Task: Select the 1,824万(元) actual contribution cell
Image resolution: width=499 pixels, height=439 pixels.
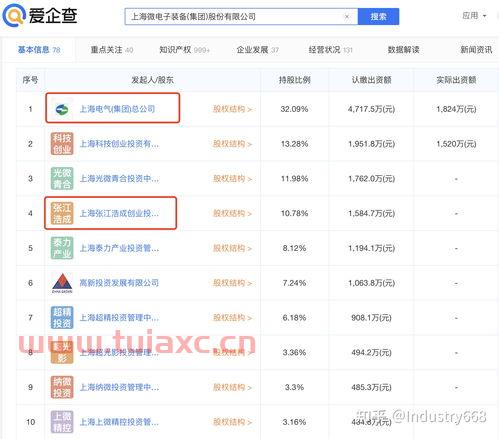Action: point(456,109)
